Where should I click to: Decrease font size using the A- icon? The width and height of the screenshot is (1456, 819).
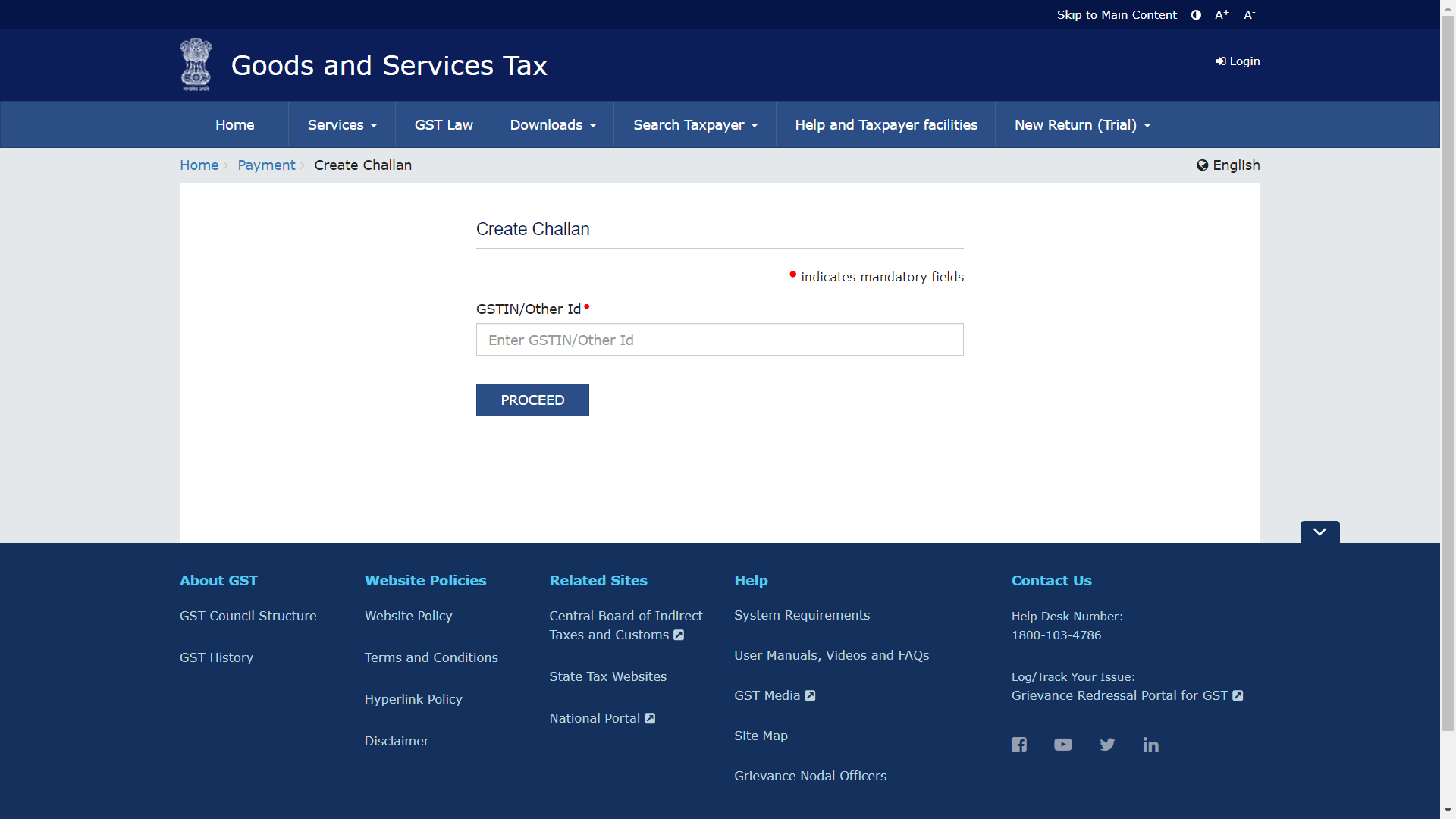click(1249, 14)
